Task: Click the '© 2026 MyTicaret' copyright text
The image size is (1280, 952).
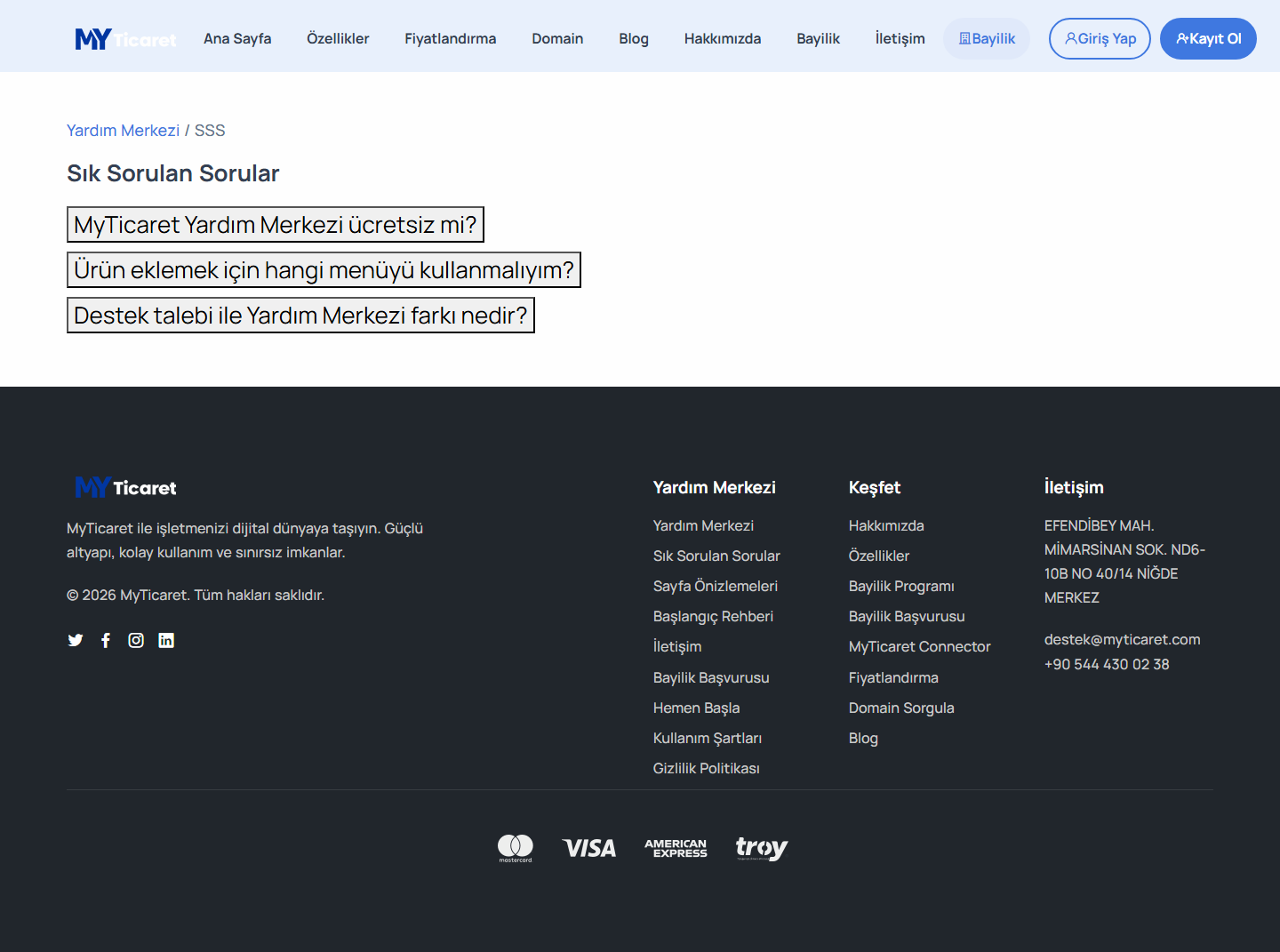Action: click(x=196, y=596)
